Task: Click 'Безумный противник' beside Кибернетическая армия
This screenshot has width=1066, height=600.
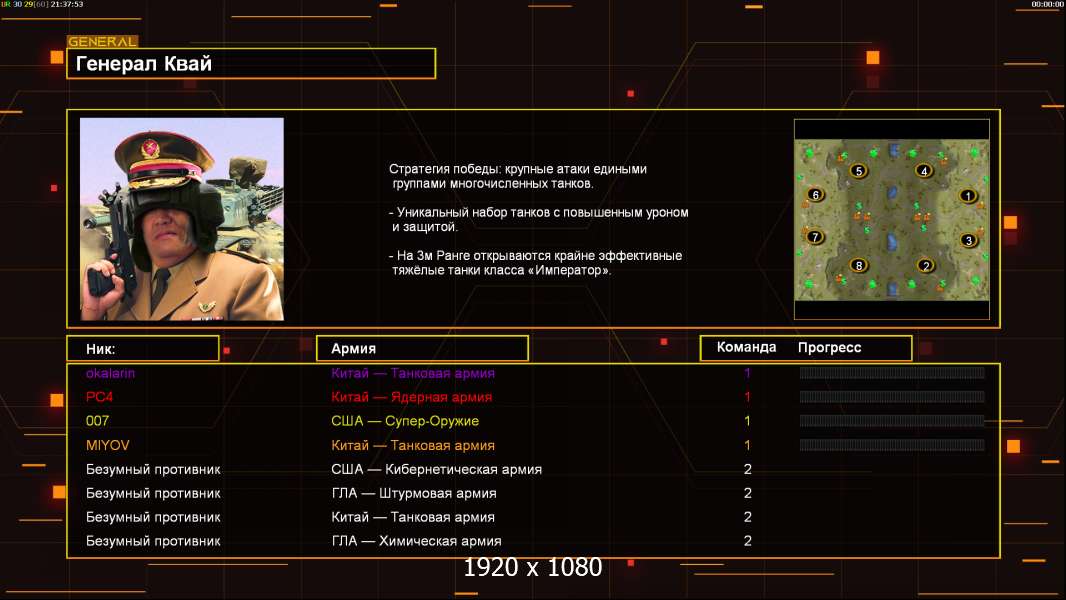Action: [153, 470]
